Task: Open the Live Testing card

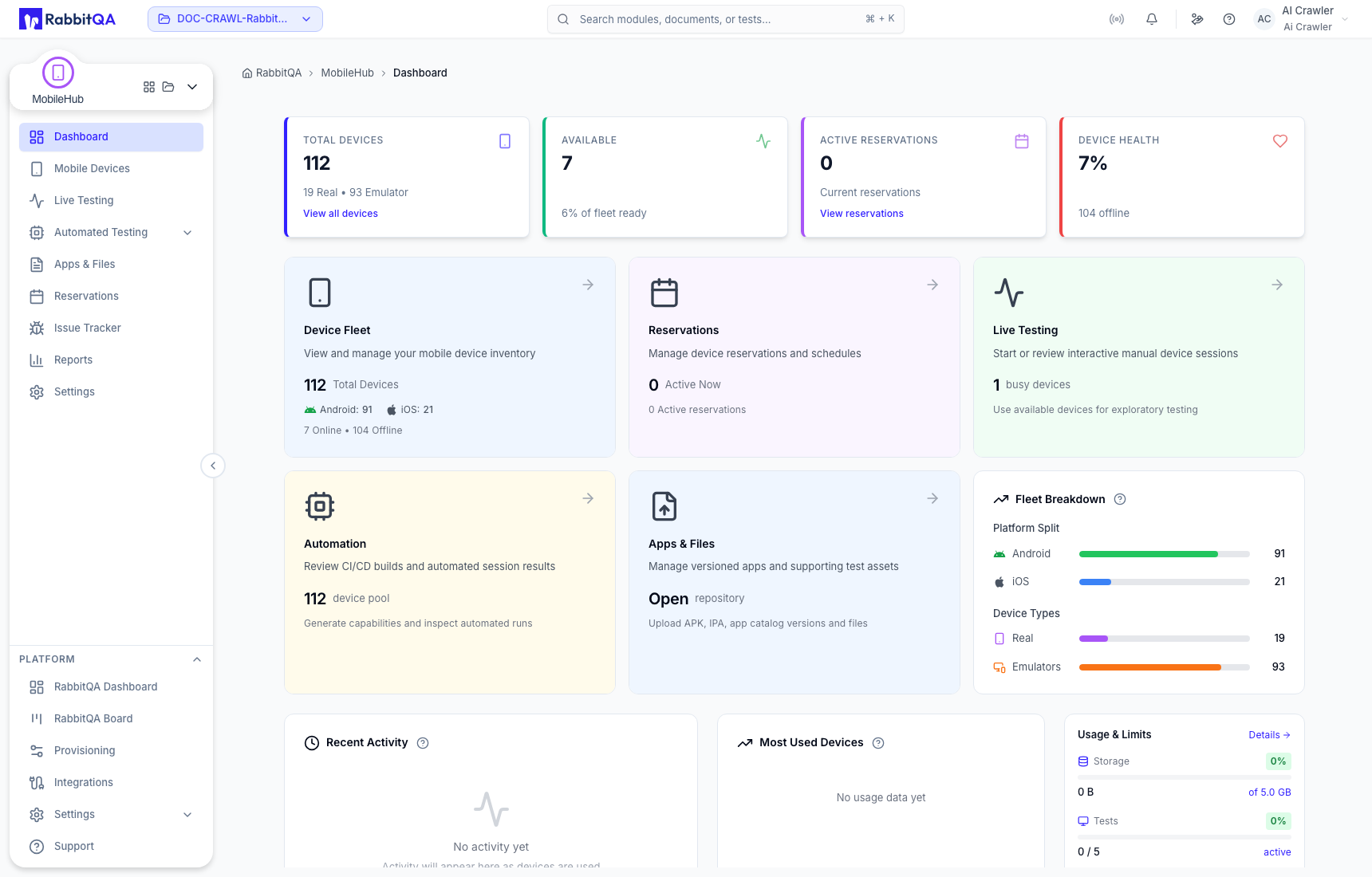Action: (1138, 357)
